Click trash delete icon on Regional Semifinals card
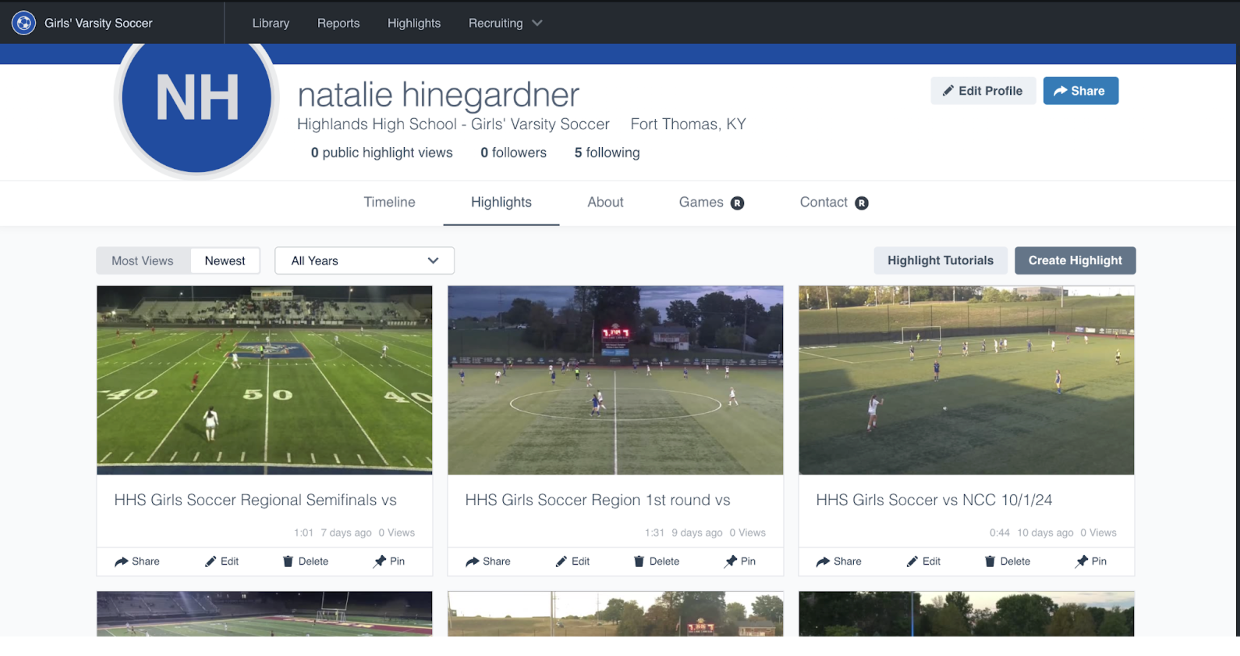 click(288, 561)
